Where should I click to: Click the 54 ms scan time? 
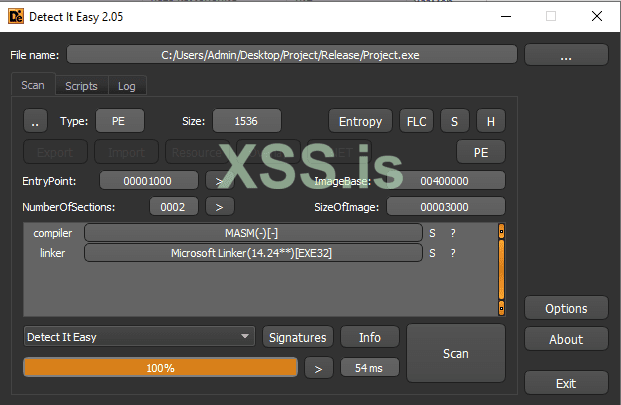(370, 368)
